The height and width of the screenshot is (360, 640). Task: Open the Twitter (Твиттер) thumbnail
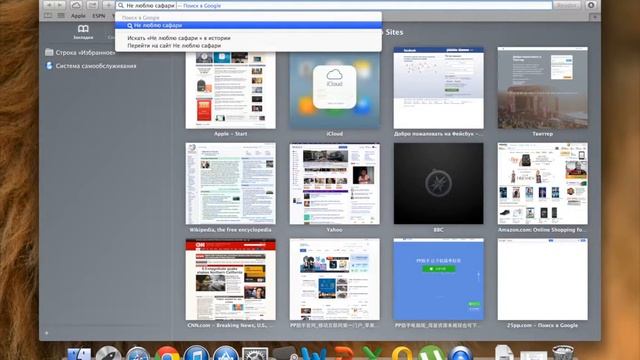(542, 88)
